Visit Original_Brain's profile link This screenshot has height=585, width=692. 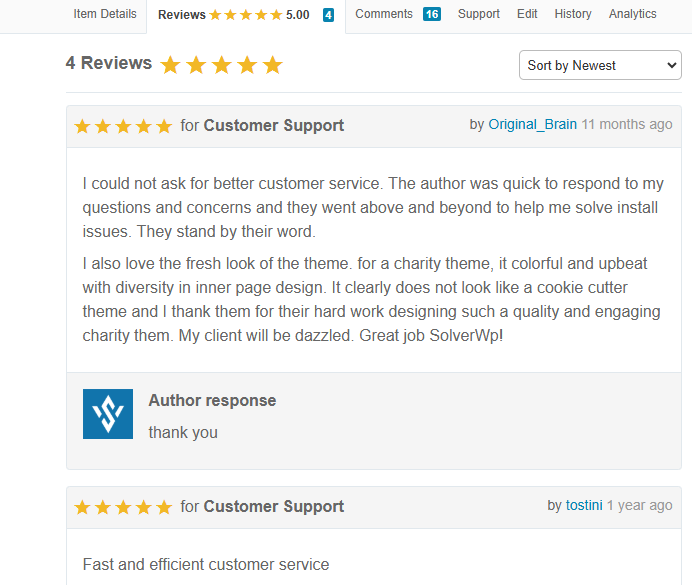(532, 125)
